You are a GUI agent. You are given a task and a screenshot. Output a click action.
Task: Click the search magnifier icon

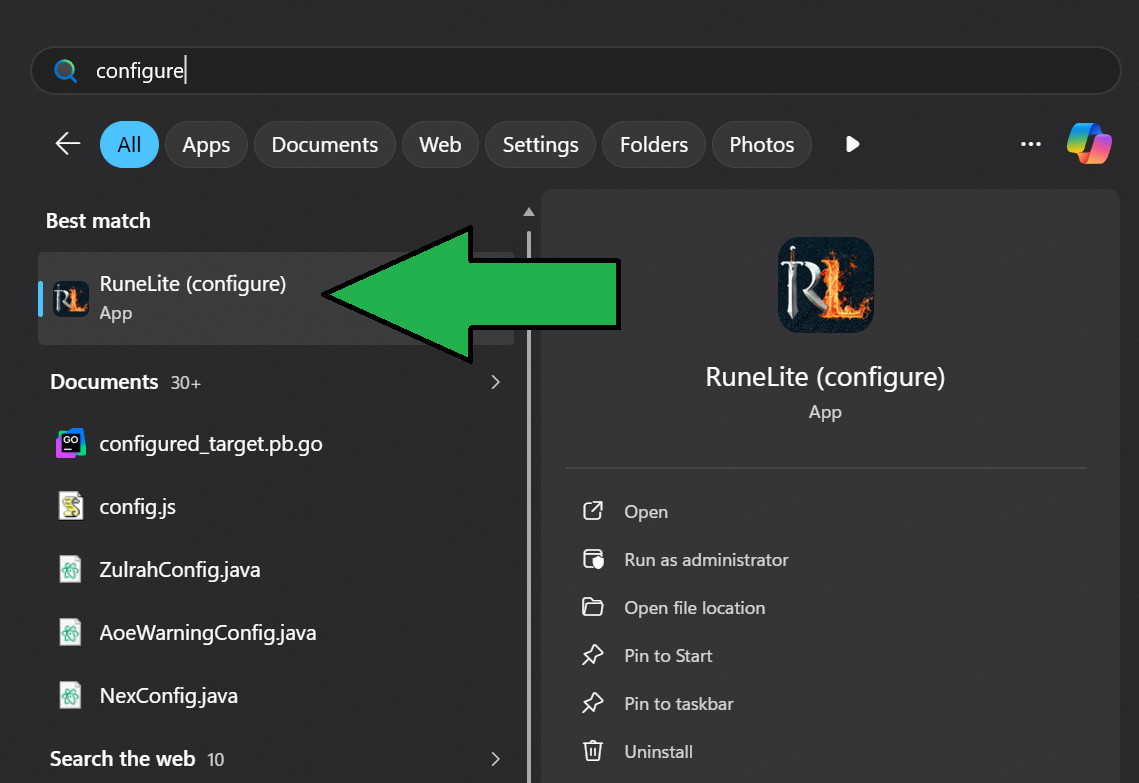pyautogui.click(x=66, y=71)
